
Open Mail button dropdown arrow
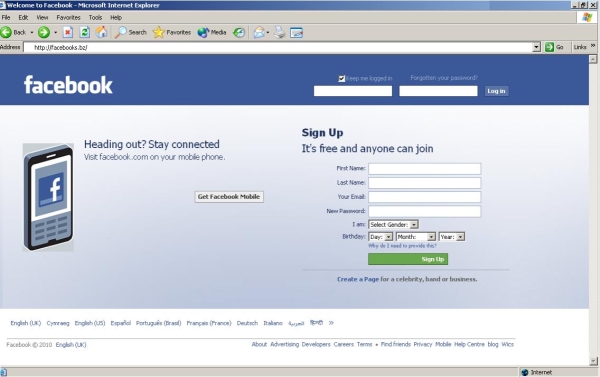tap(268, 33)
